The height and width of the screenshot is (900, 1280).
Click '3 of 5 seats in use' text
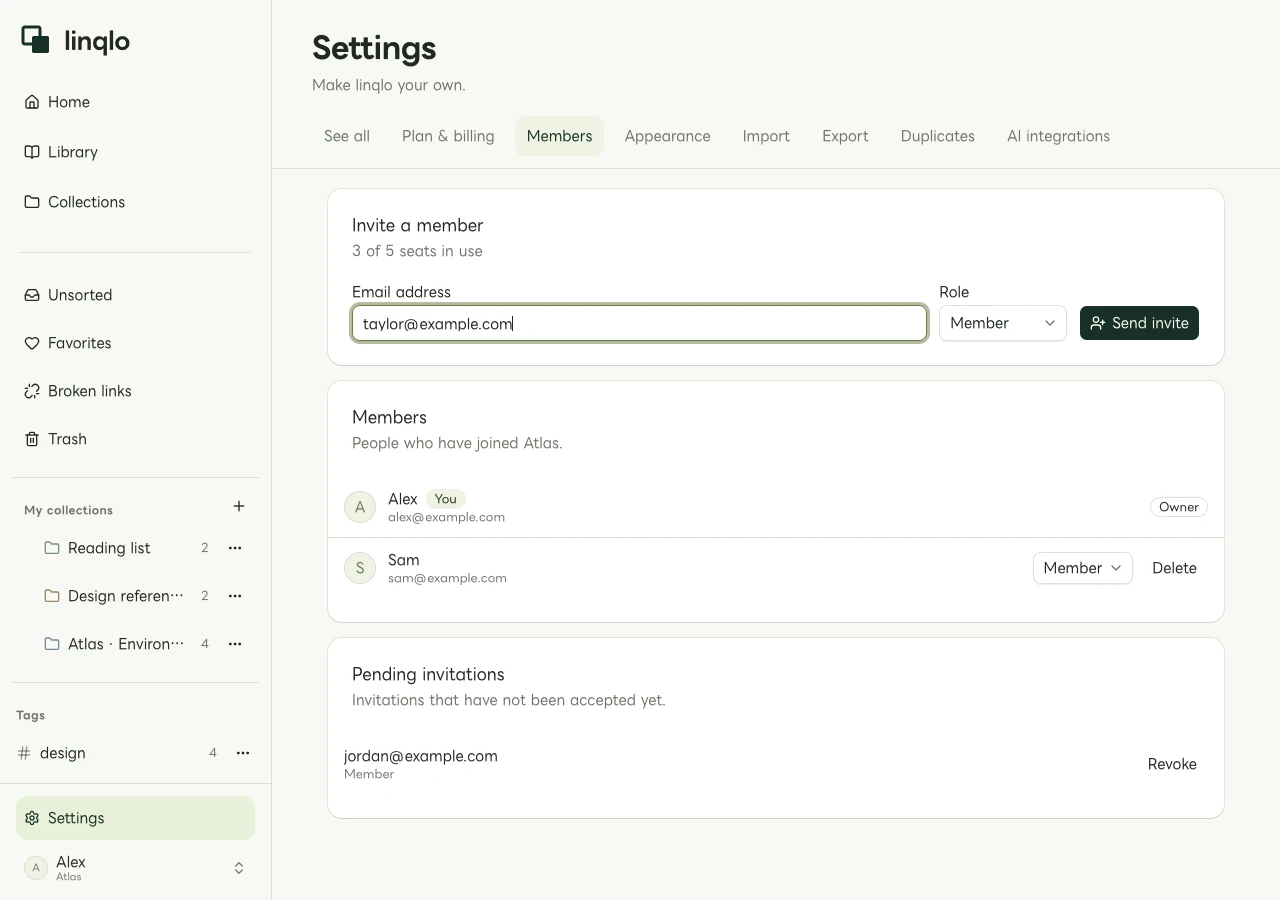[417, 251]
